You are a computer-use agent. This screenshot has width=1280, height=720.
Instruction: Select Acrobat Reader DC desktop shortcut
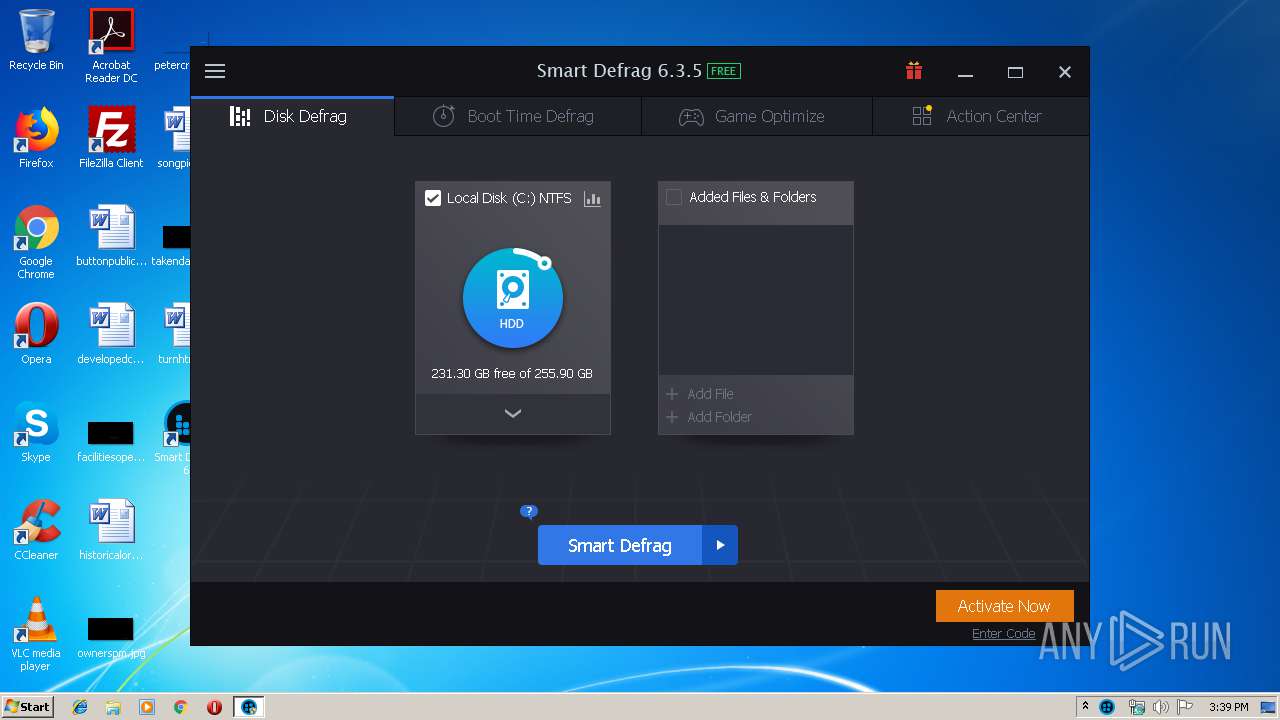[111, 46]
